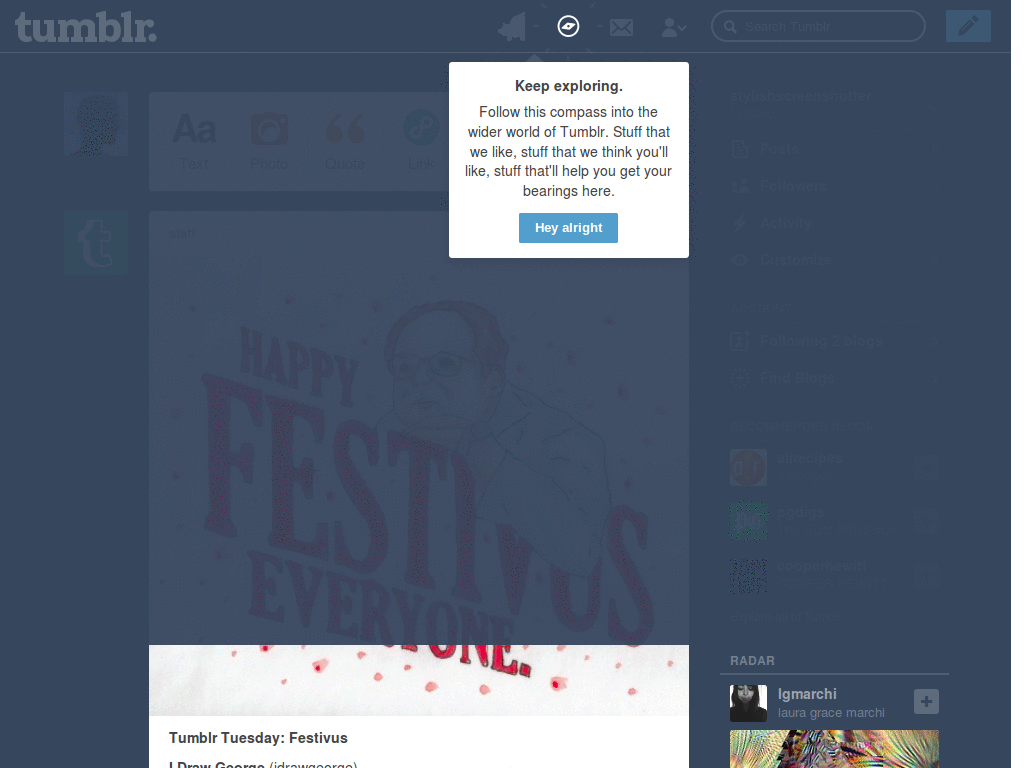Click the chevron next to Following 2 blogs
The height and width of the screenshot is (768, 1024).
(935, 341)
